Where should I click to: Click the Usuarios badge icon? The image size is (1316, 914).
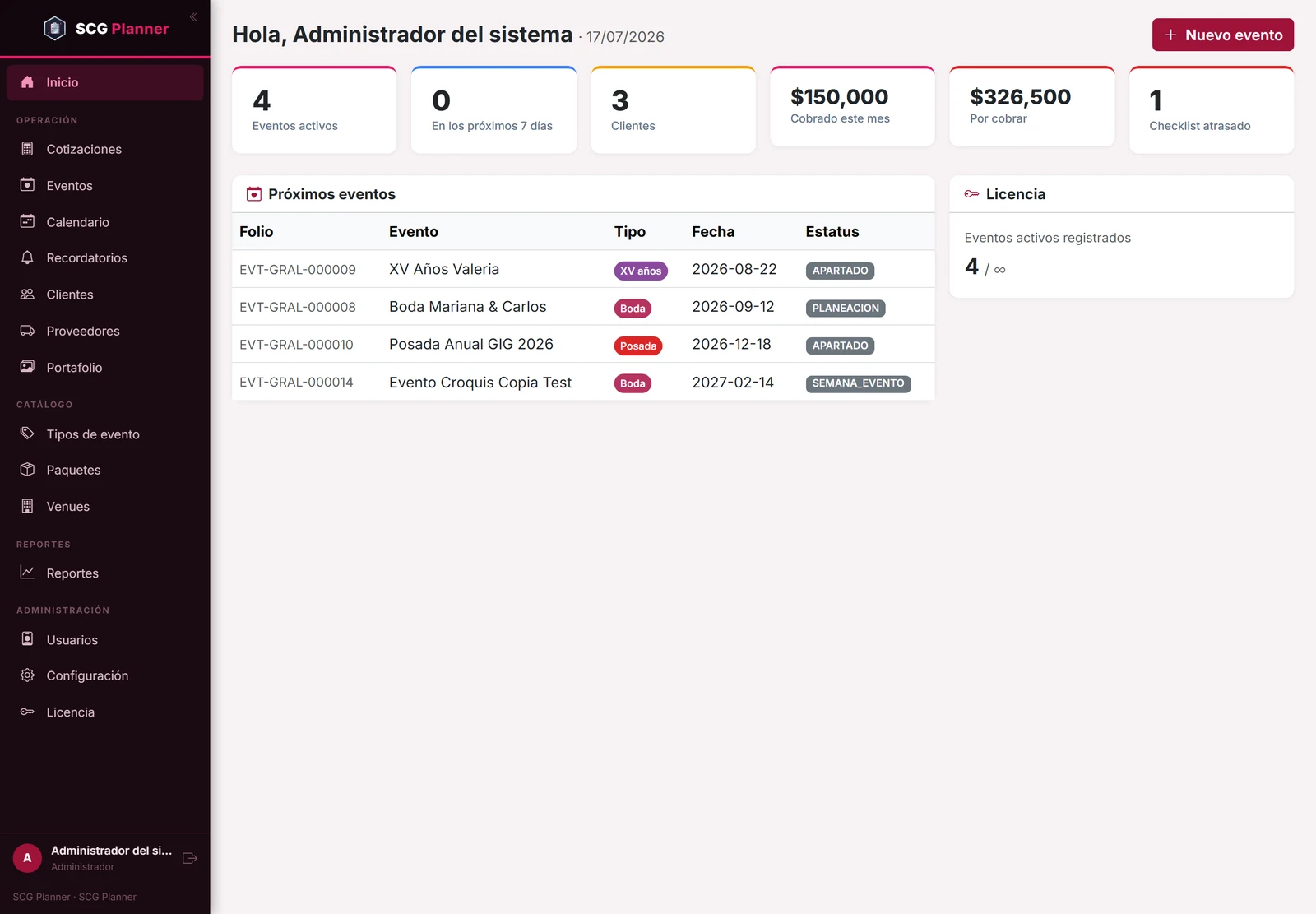pyautogui.click(x=27, y=639)
